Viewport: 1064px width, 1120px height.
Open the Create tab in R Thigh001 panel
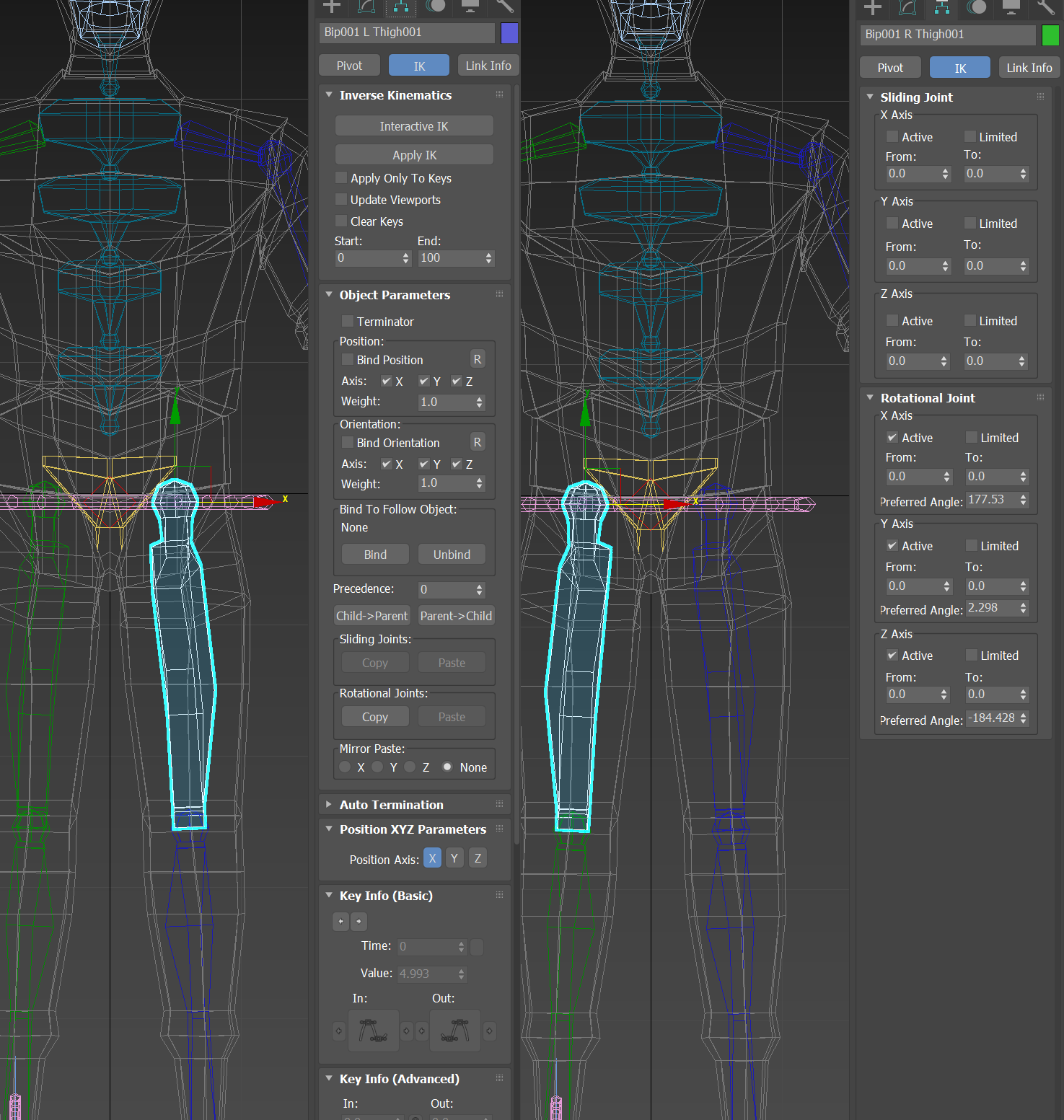(x=873, y=7)
